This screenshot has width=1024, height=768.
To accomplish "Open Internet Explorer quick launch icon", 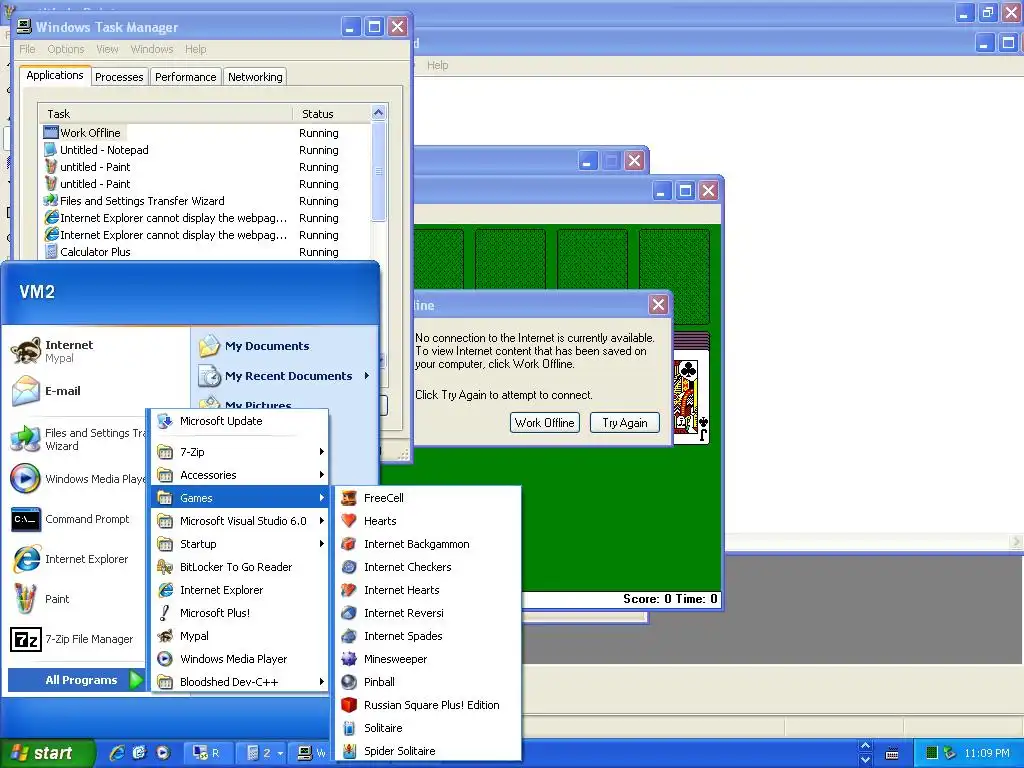I will [x=116, y=753].
